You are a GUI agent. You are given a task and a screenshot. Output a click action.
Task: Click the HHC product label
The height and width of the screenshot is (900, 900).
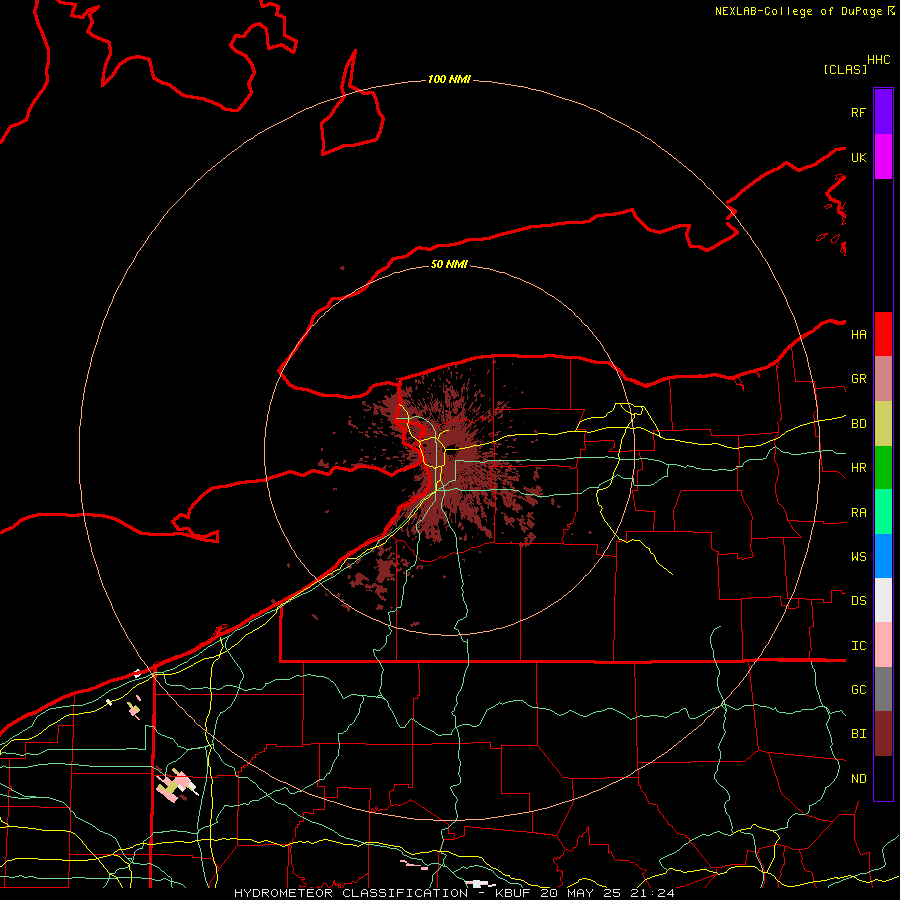[878, 60]
